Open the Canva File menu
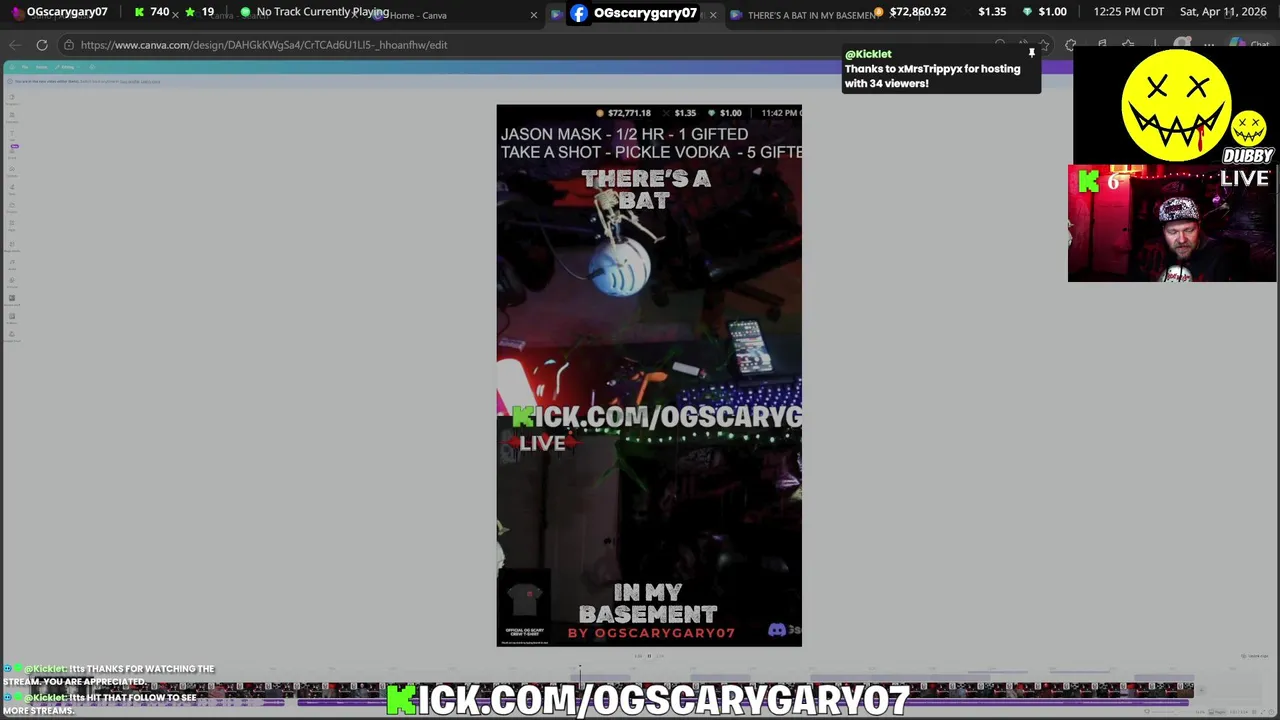Viewport: 1280px width, 720px height. point(24,67)
